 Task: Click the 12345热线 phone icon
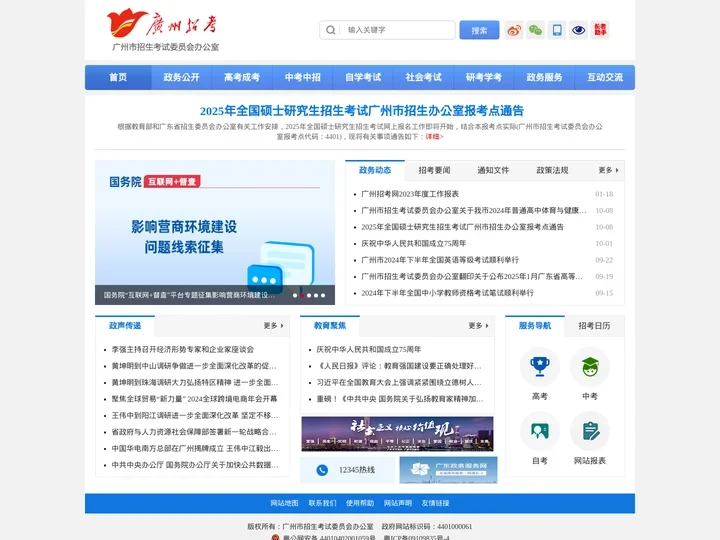point(322,470)
